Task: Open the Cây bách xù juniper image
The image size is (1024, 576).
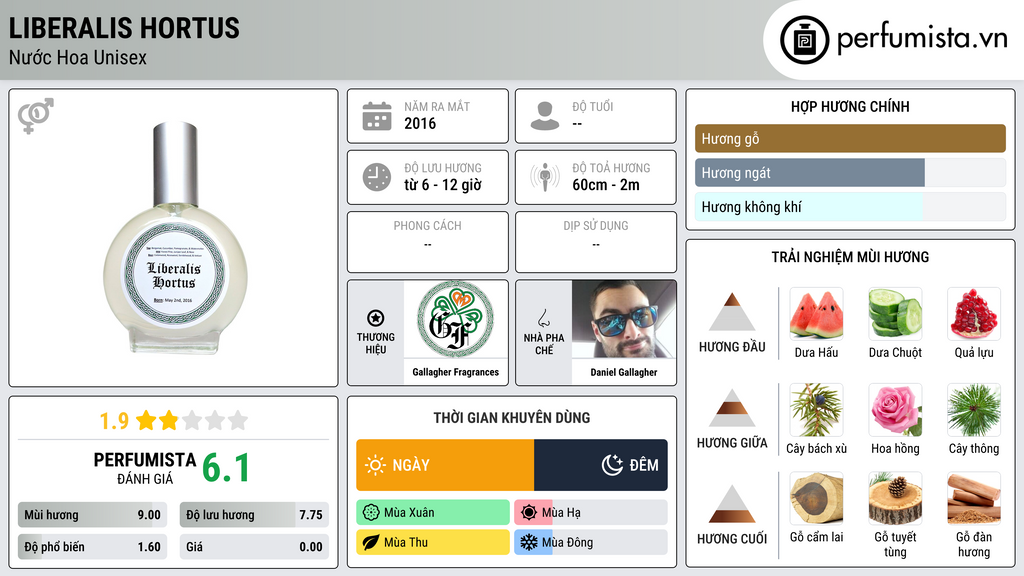Action: pyautogui.click(x=816, y=410)
